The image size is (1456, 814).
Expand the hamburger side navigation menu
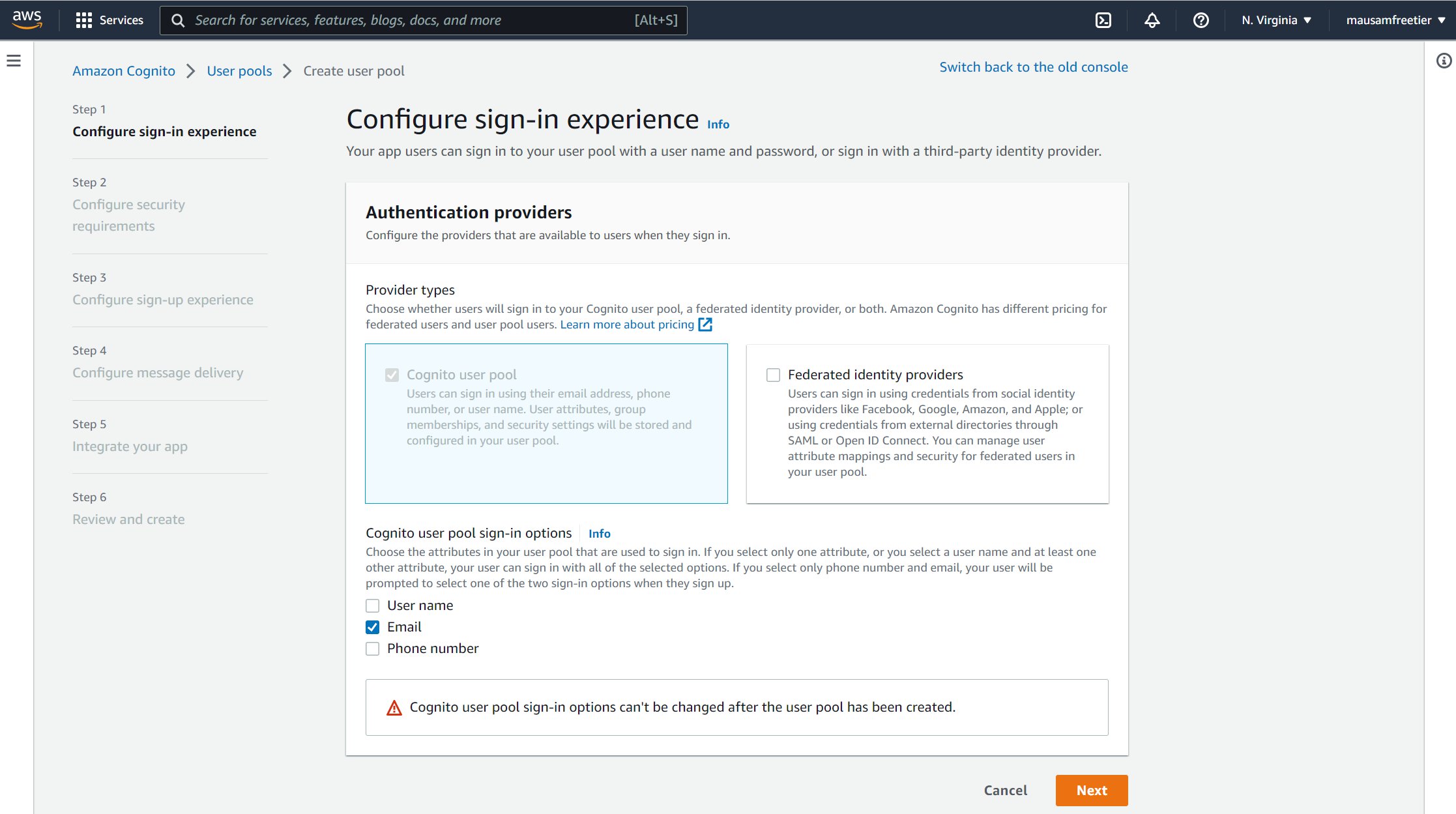14,61
